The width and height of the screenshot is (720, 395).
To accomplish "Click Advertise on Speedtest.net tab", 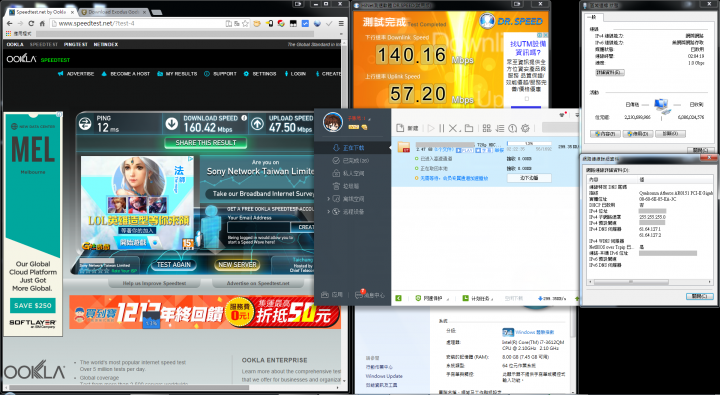I will click(258, 283).
